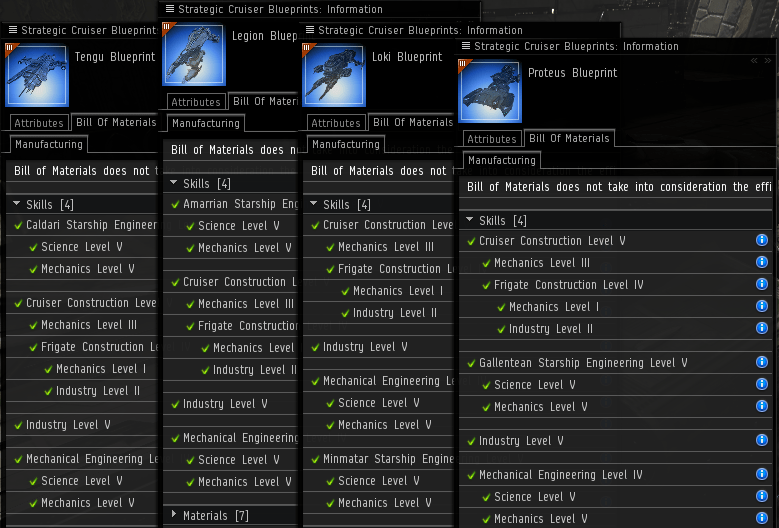Switch to Attributes tab in Proteus window
Viewport: 779px width, 528px height.
[491, 139]
